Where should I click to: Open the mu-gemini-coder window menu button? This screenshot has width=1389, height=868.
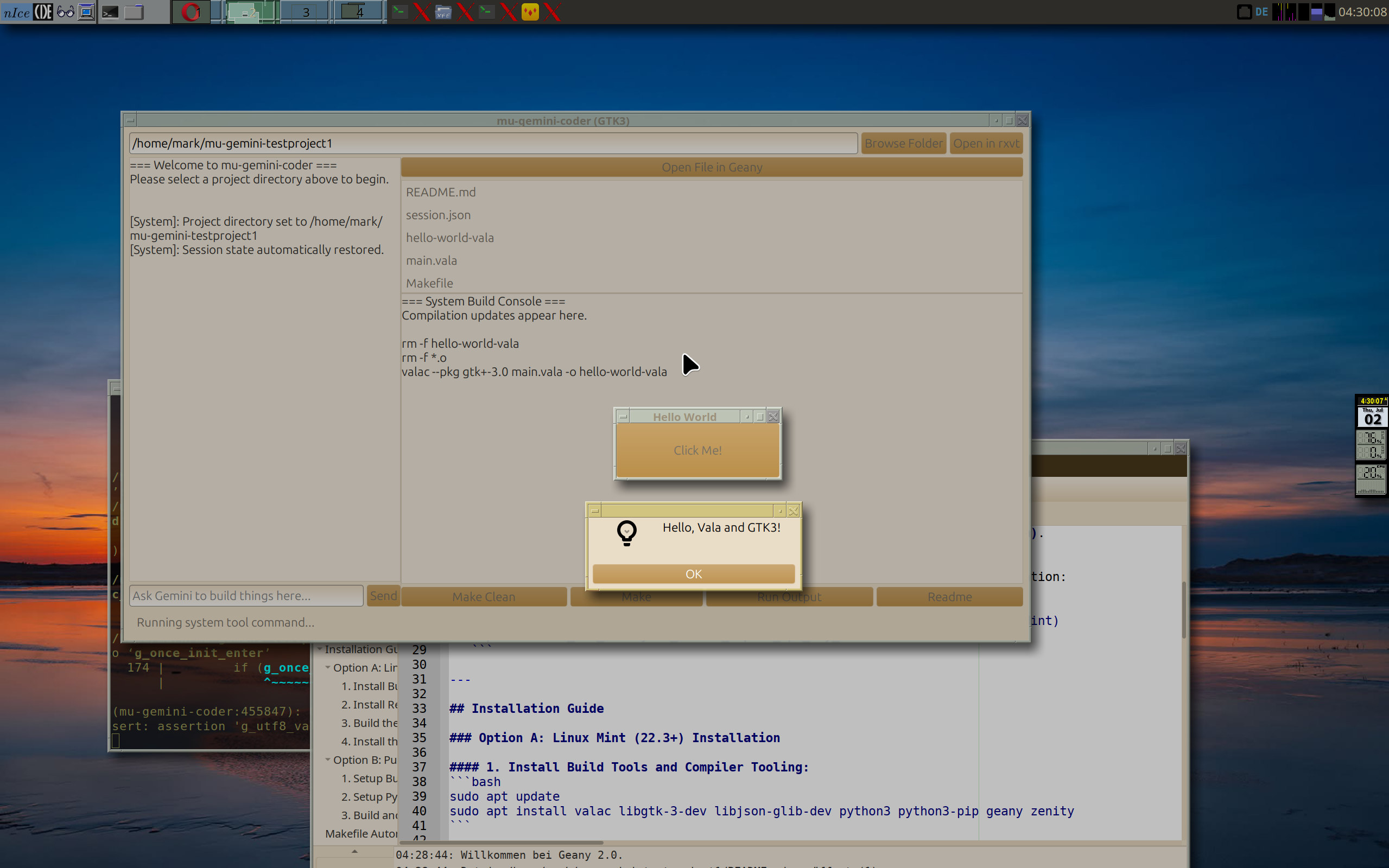coord(130,120)
